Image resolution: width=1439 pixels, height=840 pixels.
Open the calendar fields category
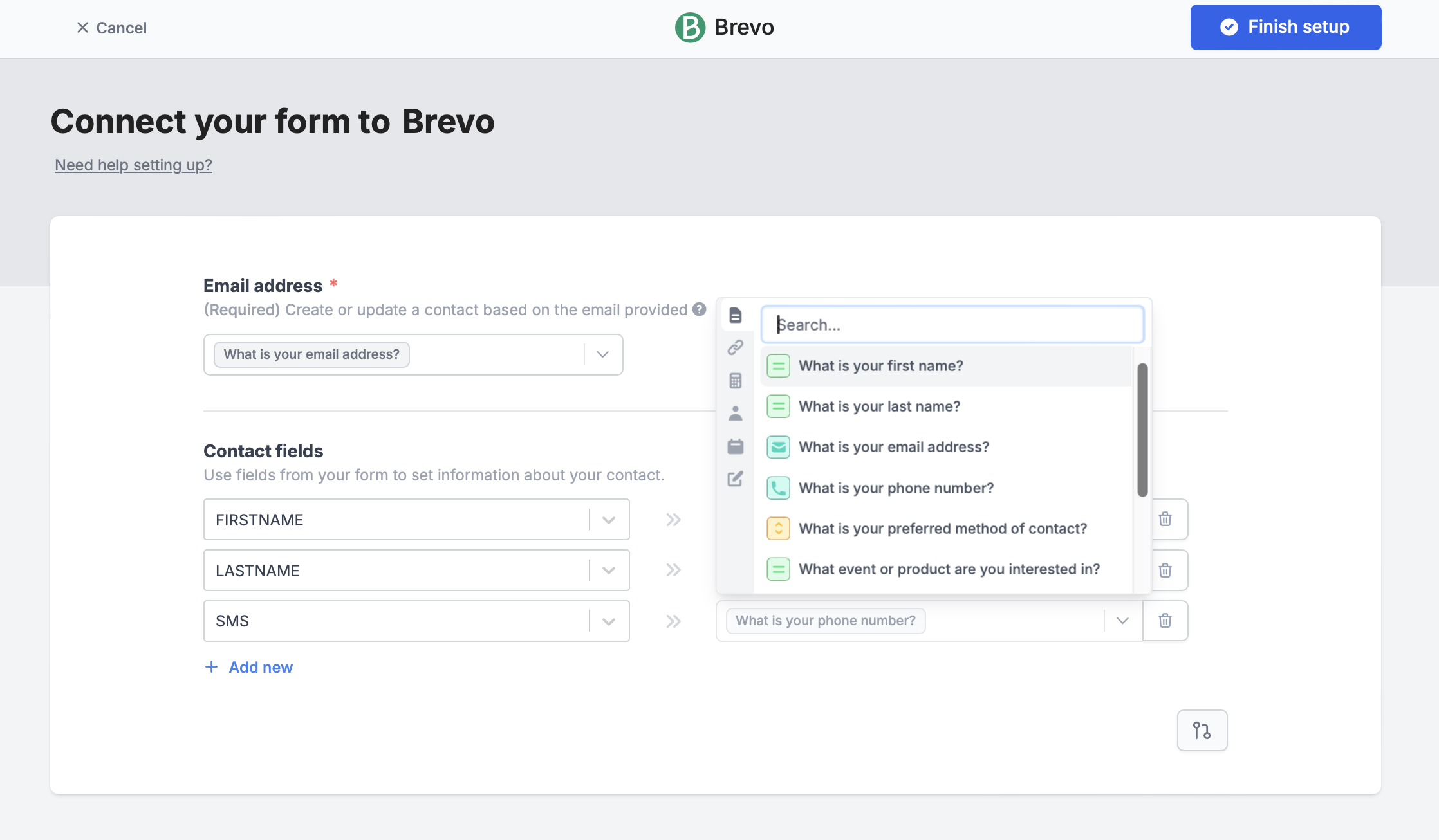click(735, 446)
